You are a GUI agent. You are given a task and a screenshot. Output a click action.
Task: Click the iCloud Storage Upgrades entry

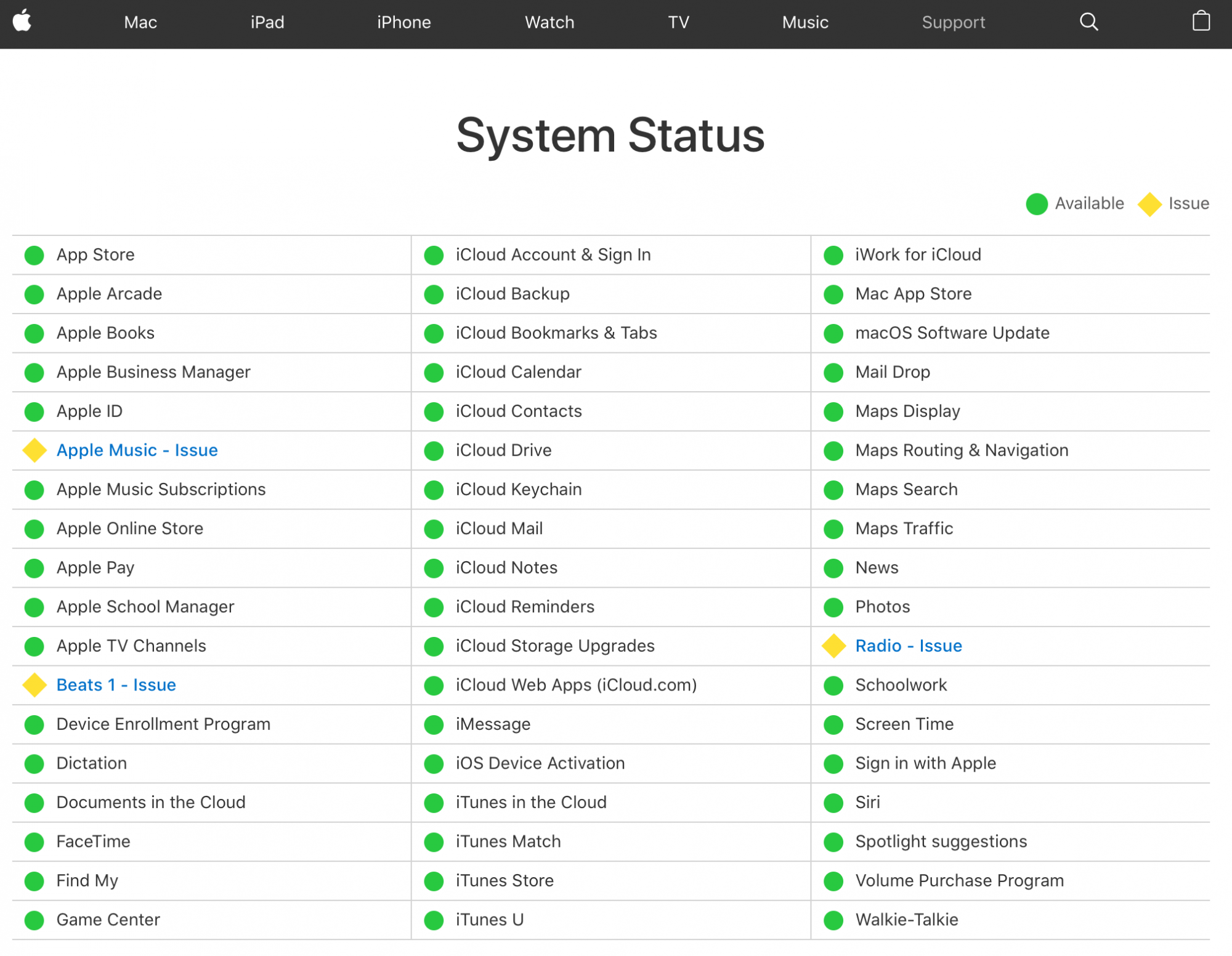(555, 646)
